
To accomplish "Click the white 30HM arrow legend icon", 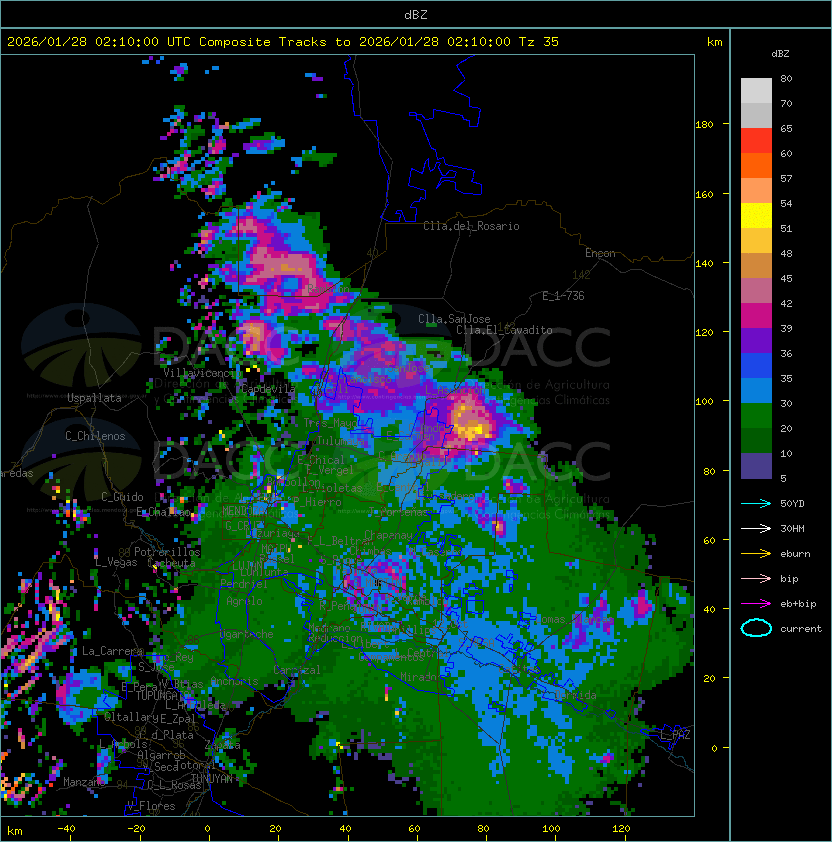I will pyautogui.click(x=756, y=529).
